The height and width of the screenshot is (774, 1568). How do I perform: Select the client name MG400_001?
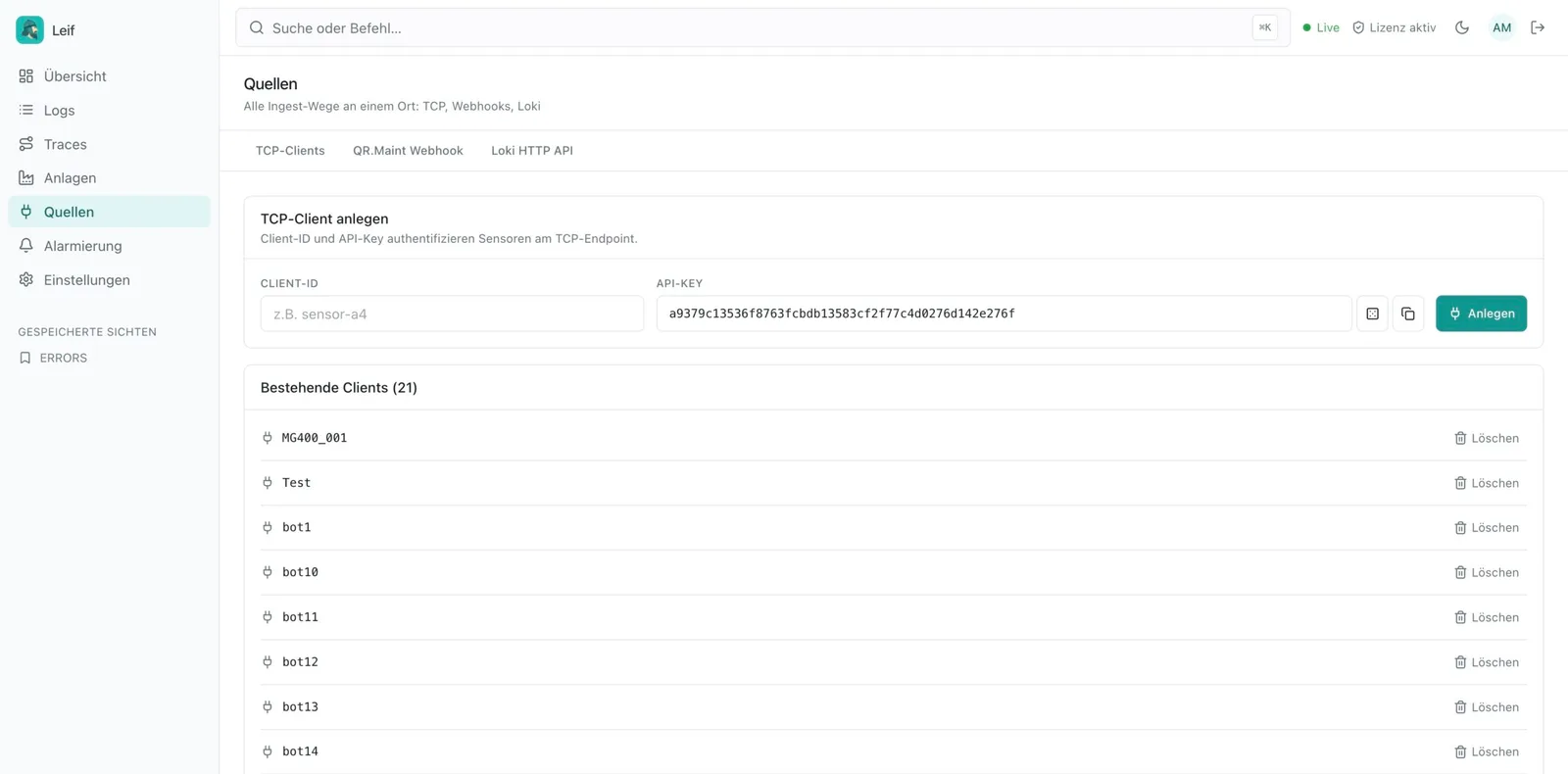click(x=315, y=438)
